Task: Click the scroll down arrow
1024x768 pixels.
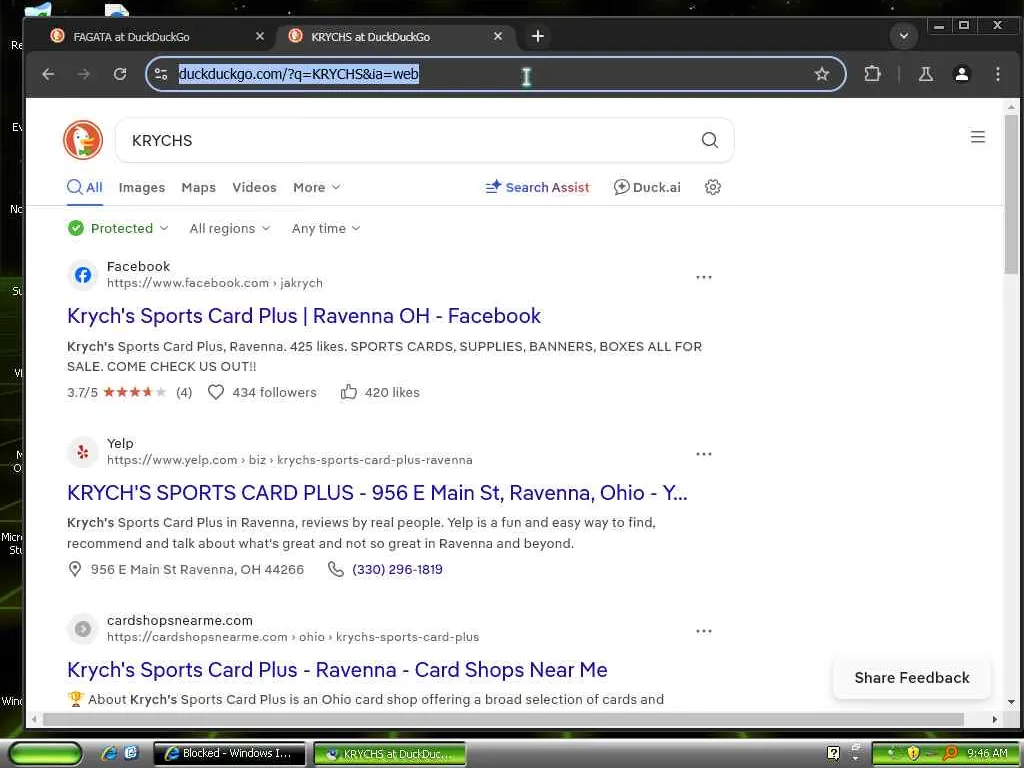Action: point(1012,702)
